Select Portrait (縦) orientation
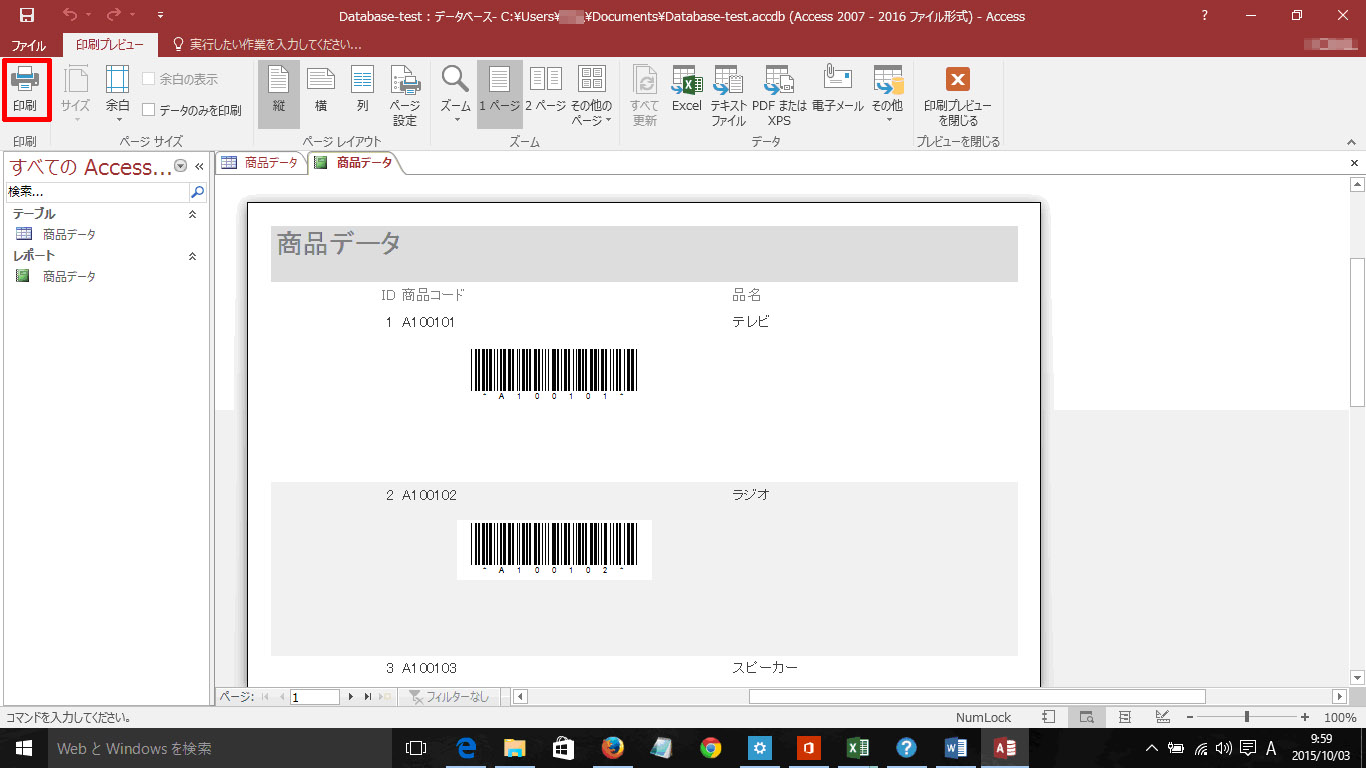Image resolution: width=1366 pixels, height=768 pixels. coord(278,95)
